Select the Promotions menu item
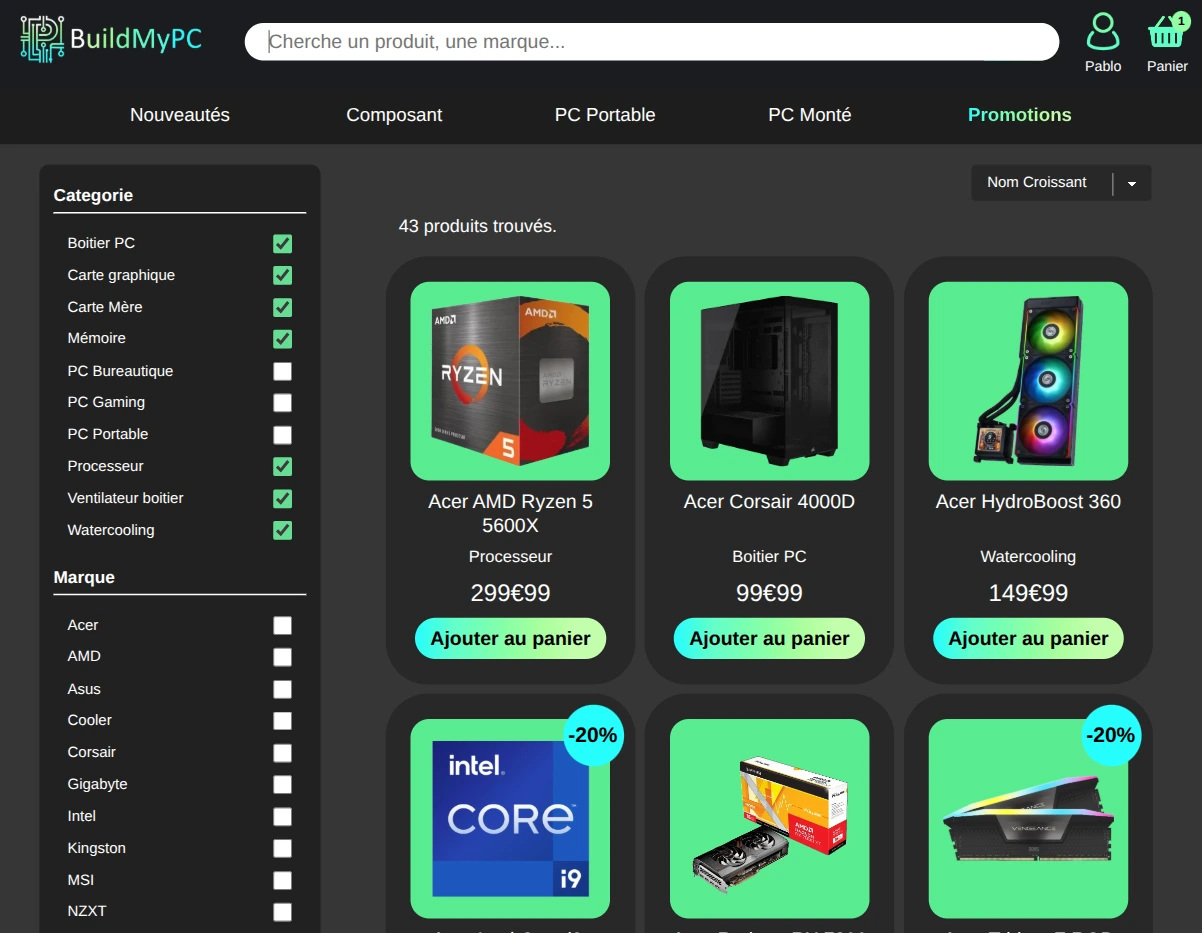 coord(1020,115)
